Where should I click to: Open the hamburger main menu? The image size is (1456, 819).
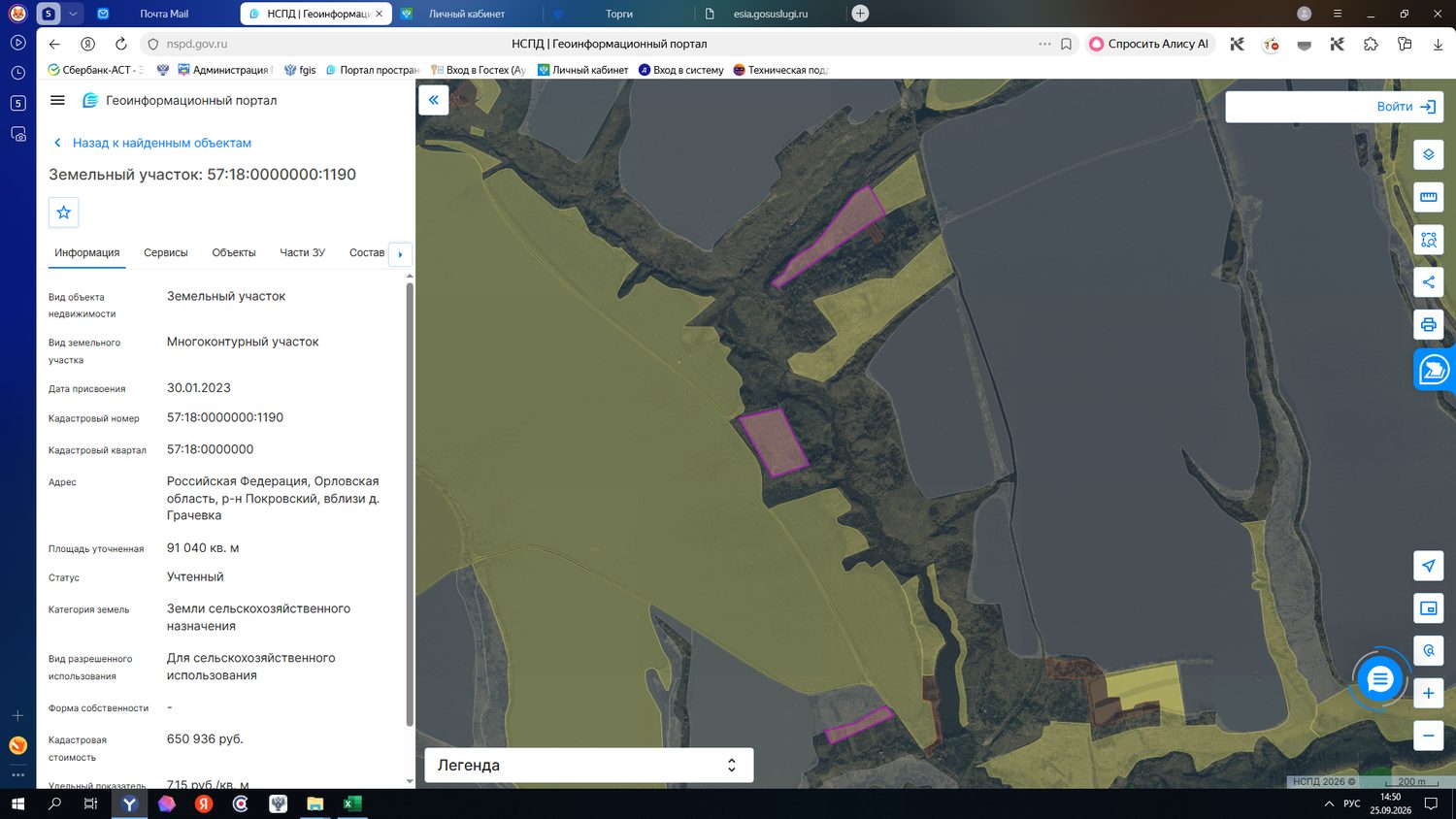57,100
